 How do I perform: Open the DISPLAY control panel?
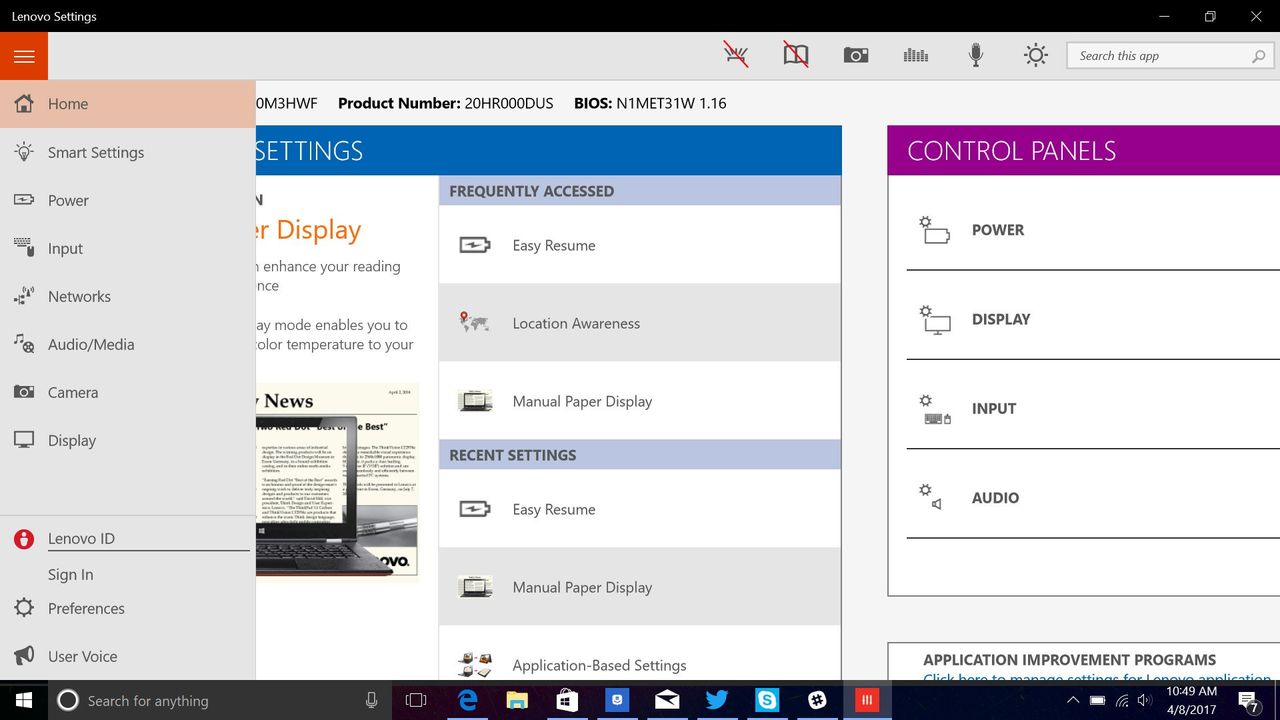[x=1093, y=319]
